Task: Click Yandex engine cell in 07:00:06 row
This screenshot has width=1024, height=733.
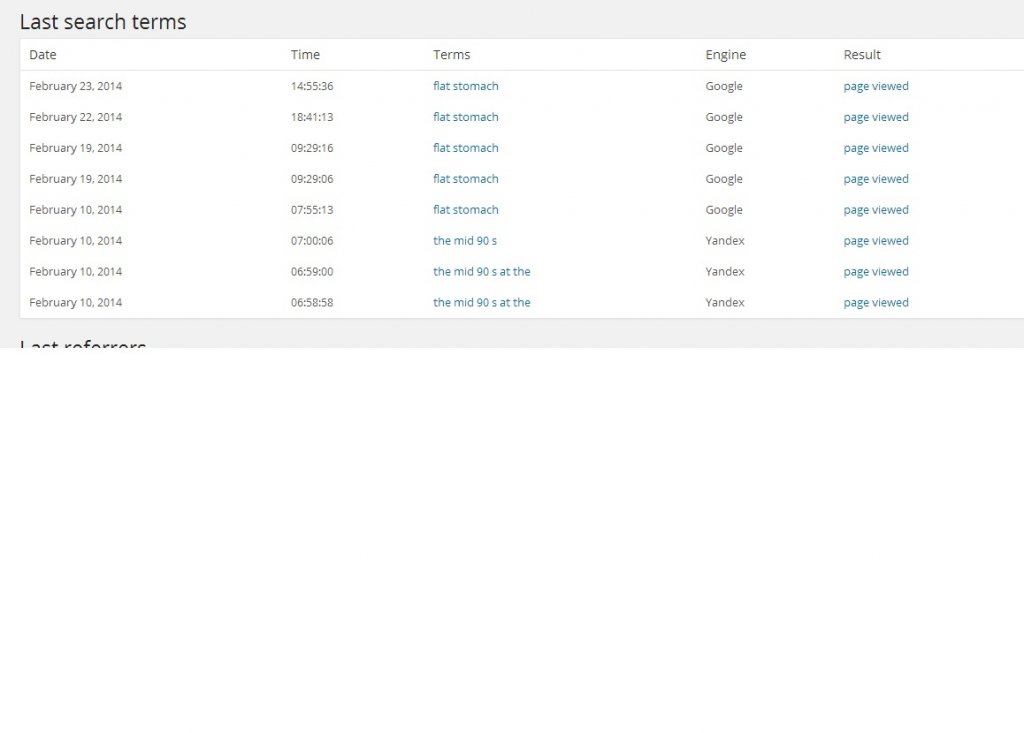Action: click(725, 240)
